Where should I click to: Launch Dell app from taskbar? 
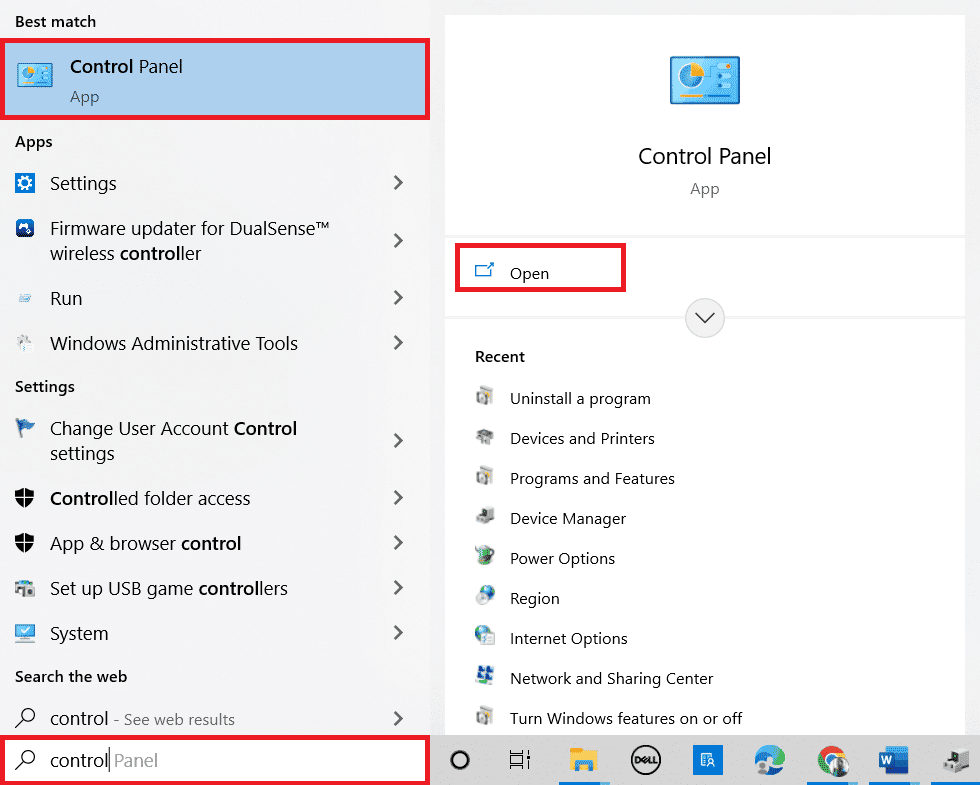[646, 760]
